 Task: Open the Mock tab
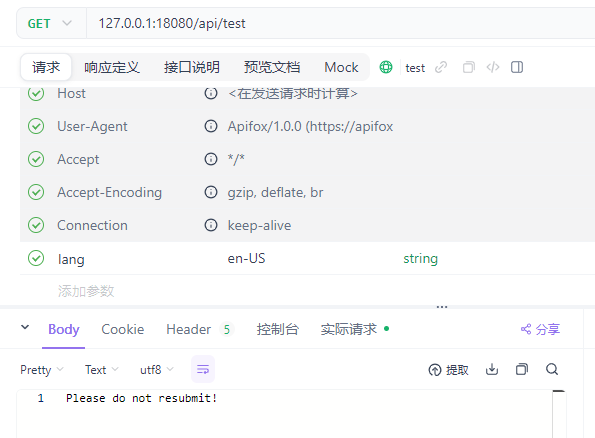341,67
